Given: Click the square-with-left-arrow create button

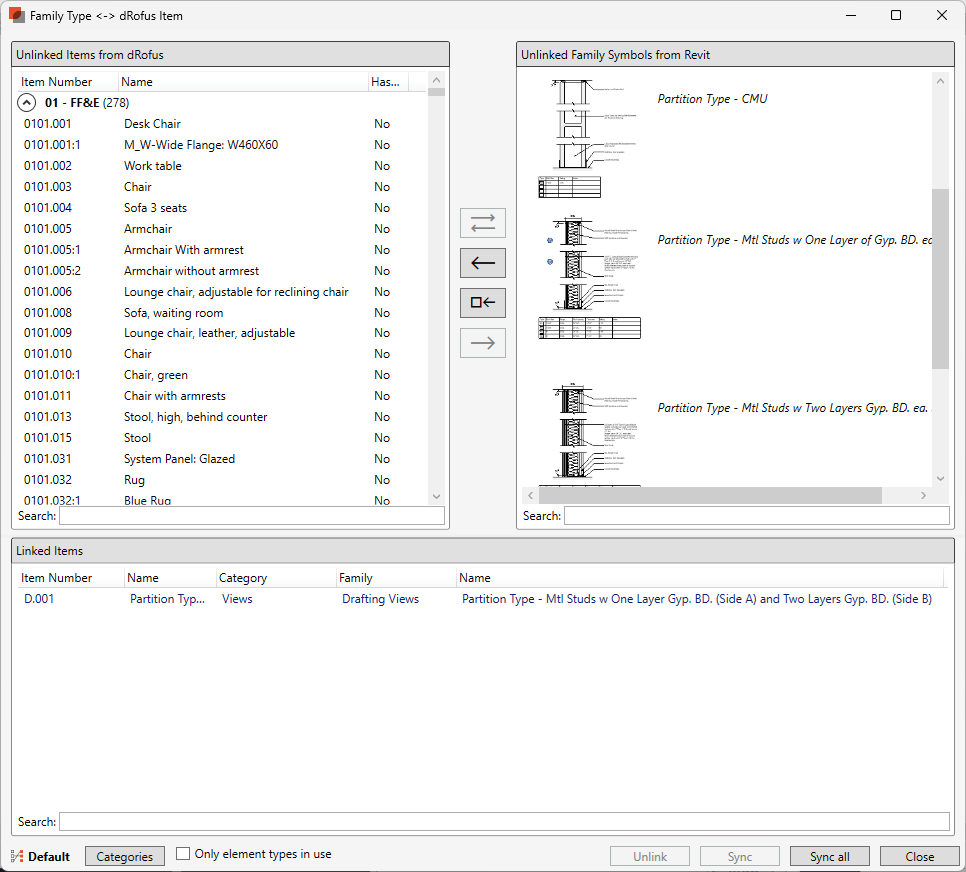Looking at the screenshot, I should coord(482,303).
